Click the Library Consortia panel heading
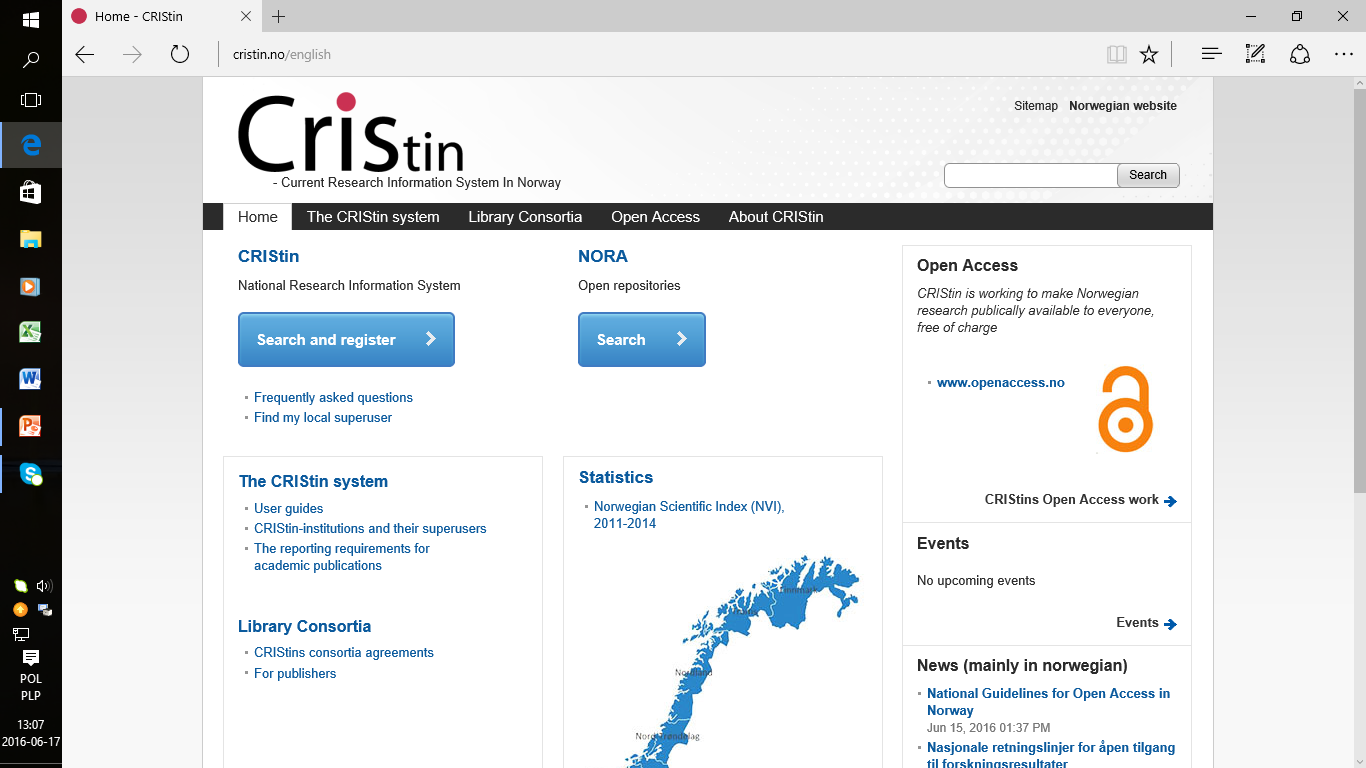This screenshot has height=768, width=1366. pyautogui.click(x=304, y=626)
